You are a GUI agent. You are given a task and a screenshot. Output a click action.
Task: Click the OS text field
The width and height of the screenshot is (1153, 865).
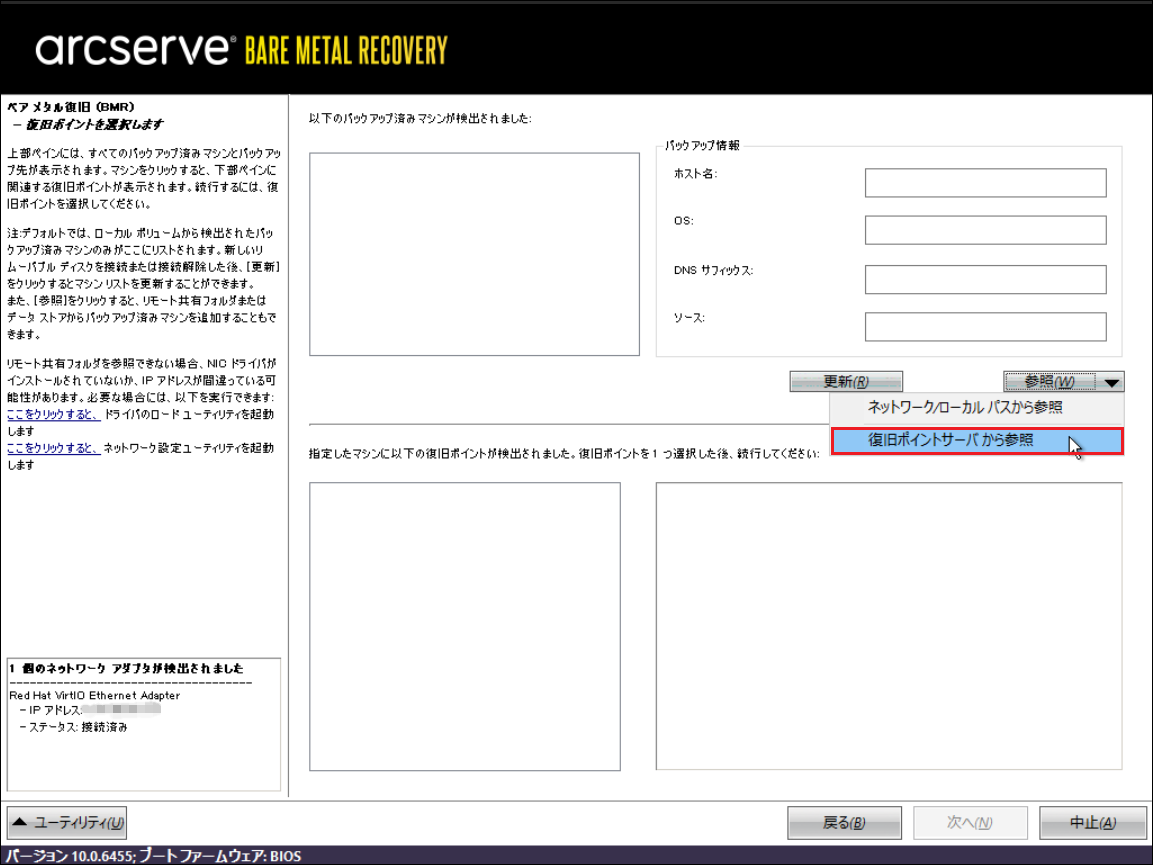[x=984, y=230]
